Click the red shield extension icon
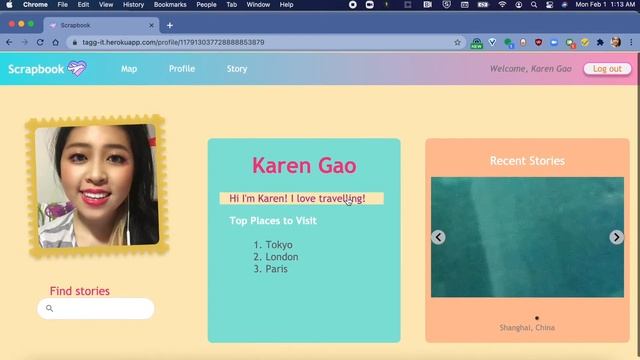The image size is (640, 360). tap(538, 42)
